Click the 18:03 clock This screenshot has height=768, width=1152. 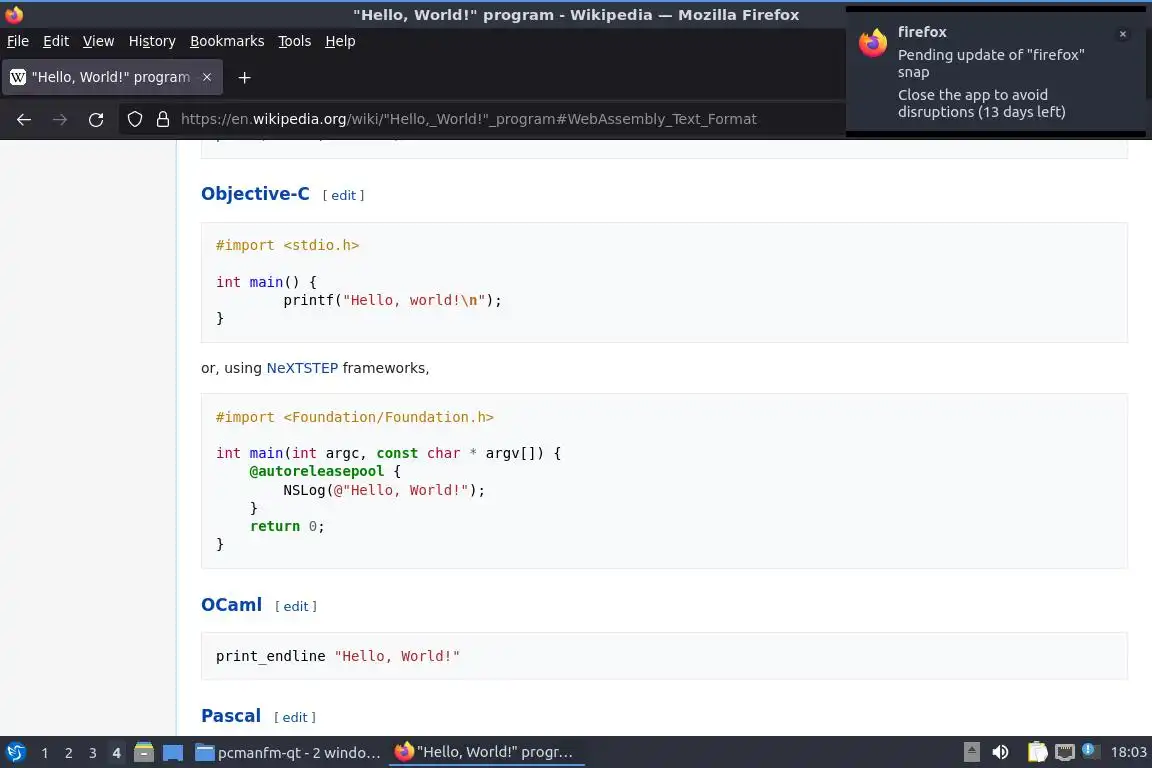[x=1128, y=752]
